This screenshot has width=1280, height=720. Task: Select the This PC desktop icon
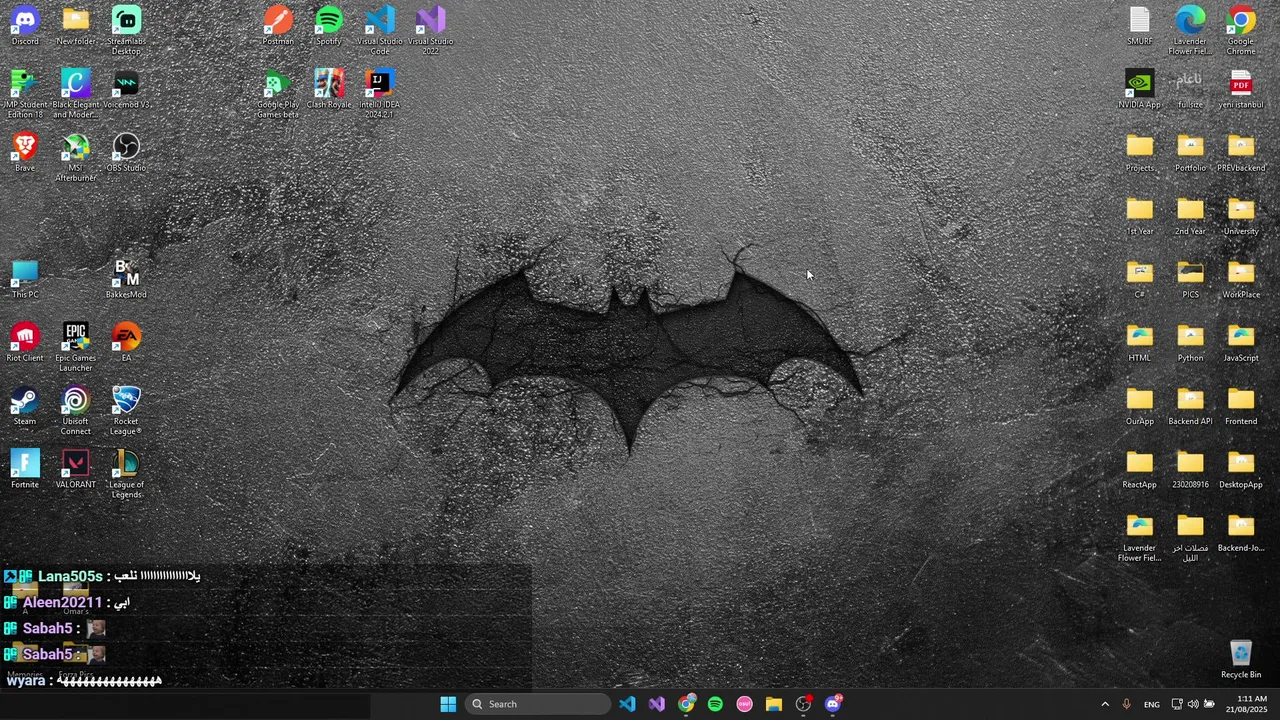coord(25,279)
